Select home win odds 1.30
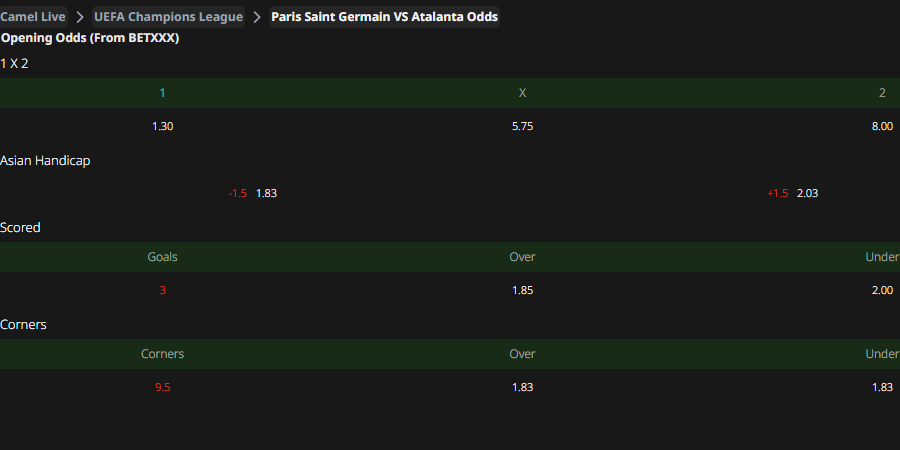The height and width of the screenshot is (450, 900). tap(162, 126)
